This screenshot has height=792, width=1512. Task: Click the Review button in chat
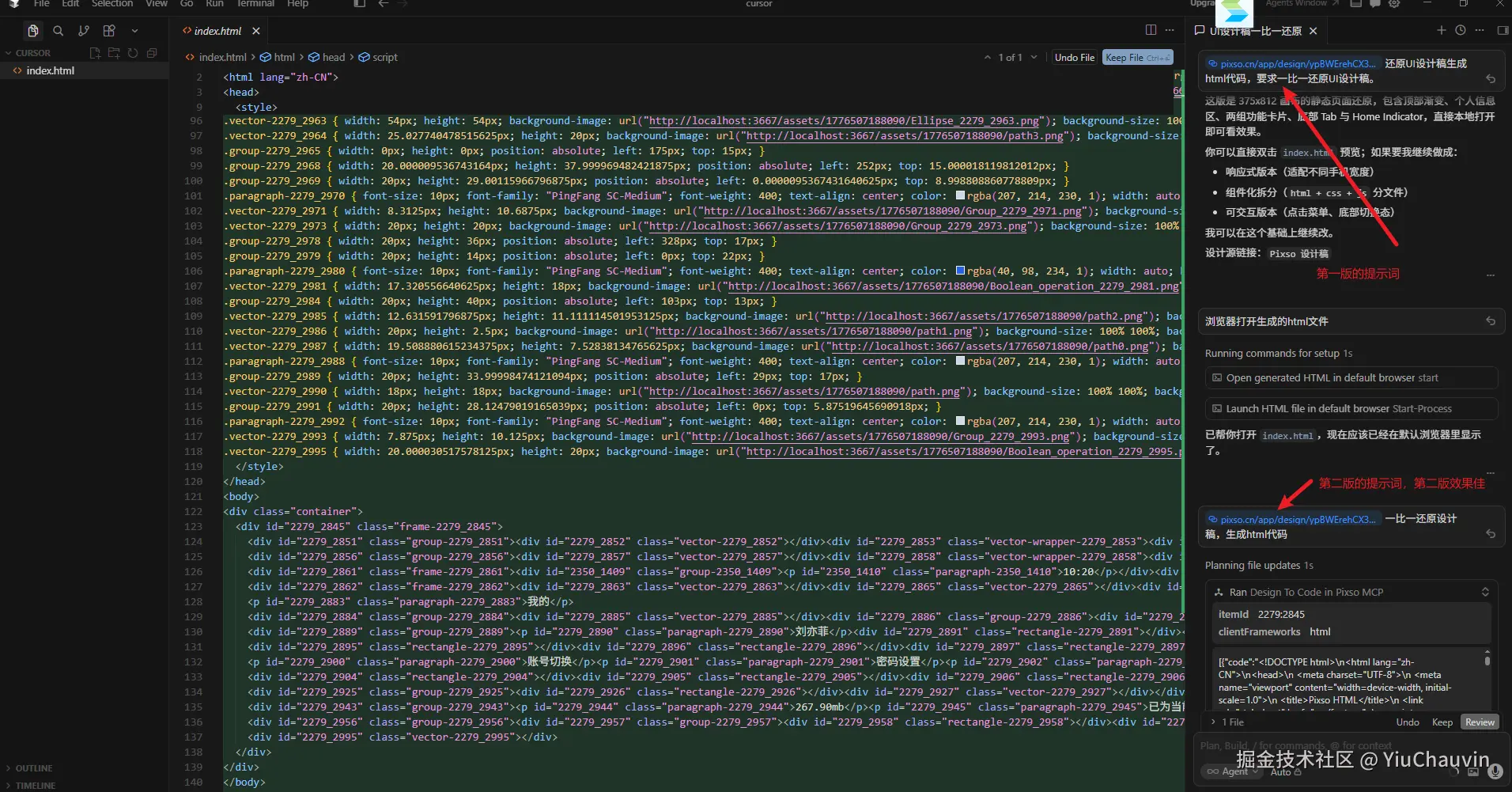click(x=1479, y=722)
